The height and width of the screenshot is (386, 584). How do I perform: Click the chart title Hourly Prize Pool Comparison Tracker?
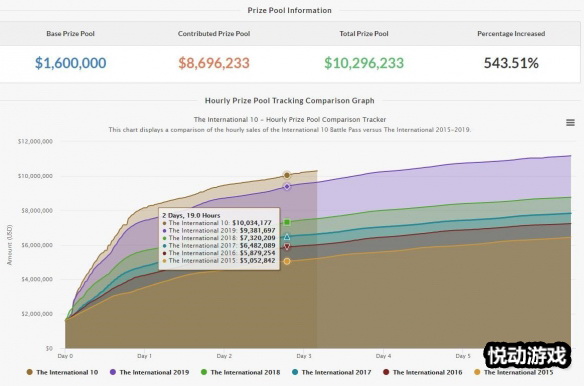point(290,120)
